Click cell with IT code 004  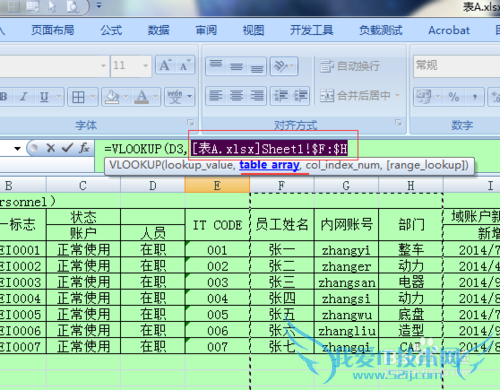tap(217, 298)
